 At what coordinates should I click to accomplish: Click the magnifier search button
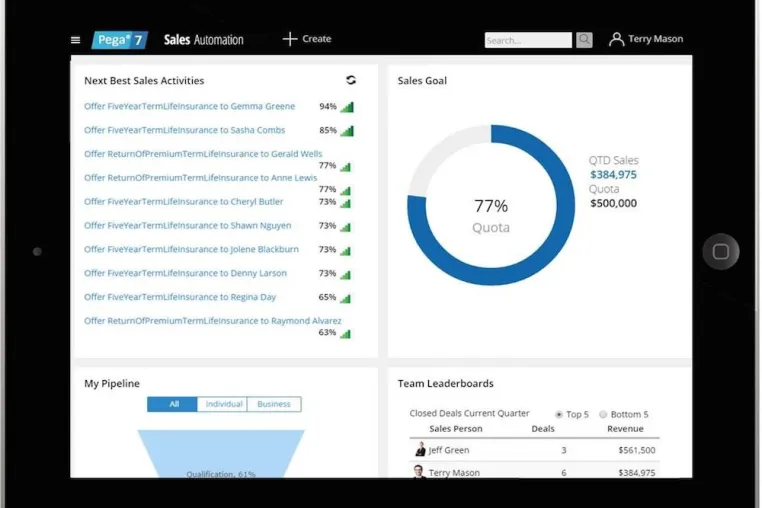point(584,40)
